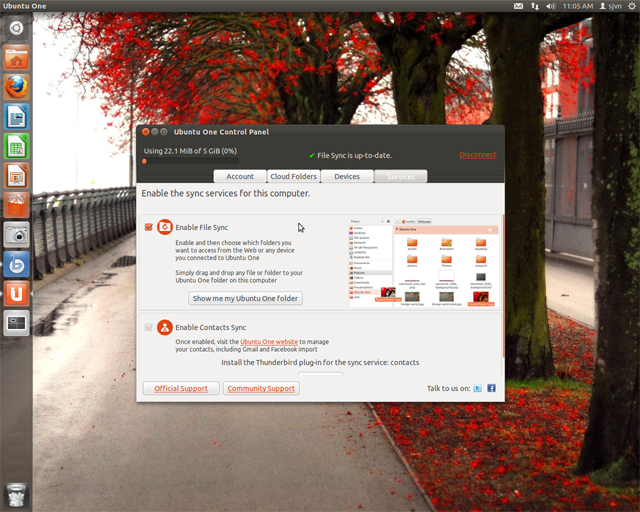Select the Devices tab
The height and width of the screenshot is (512, 640).
click(347, 176)
